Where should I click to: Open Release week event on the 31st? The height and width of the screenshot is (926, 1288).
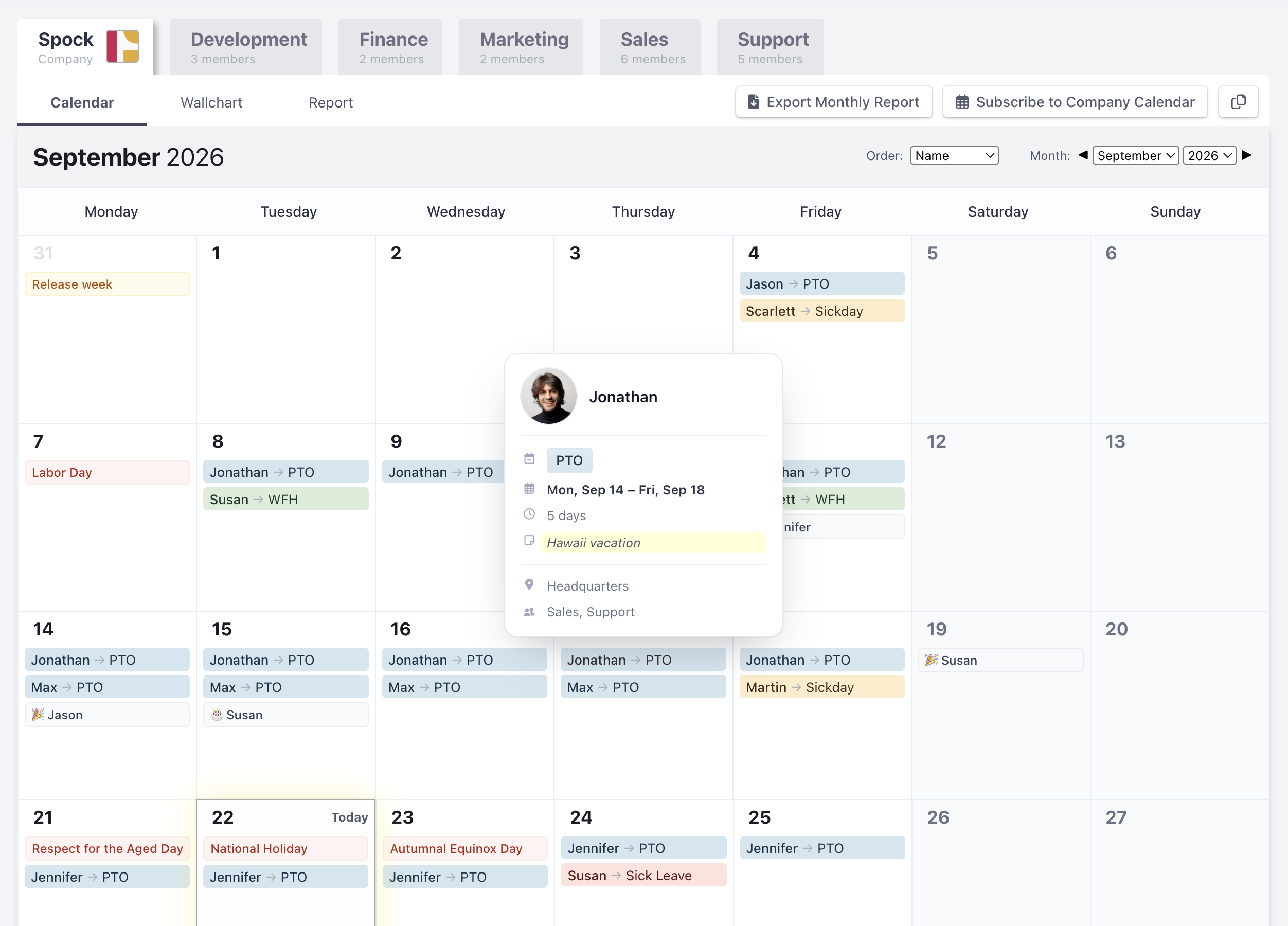point(107,284)
